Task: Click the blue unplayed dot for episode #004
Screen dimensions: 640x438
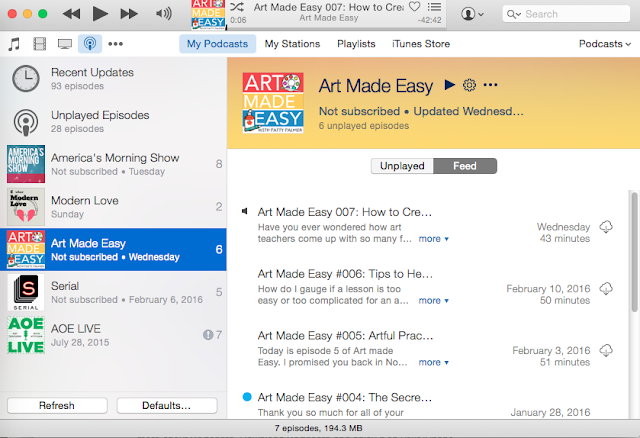Action: [x=247, y=397]
